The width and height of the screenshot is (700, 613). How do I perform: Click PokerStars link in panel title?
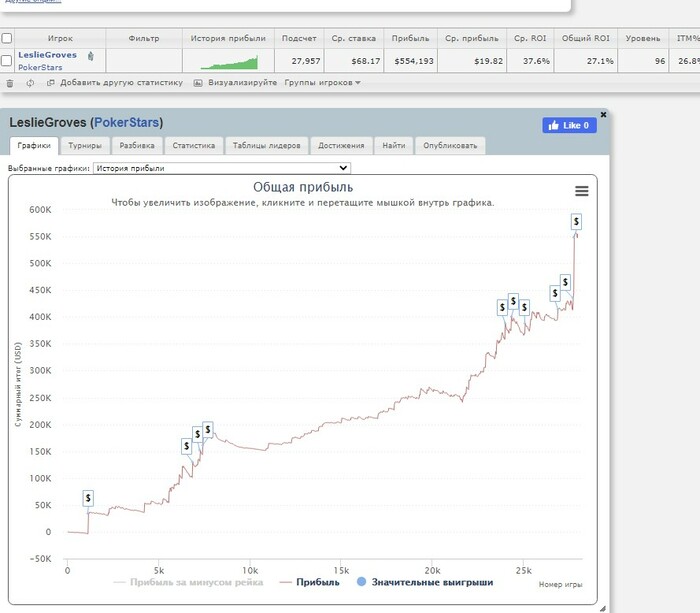pos(127,122)
